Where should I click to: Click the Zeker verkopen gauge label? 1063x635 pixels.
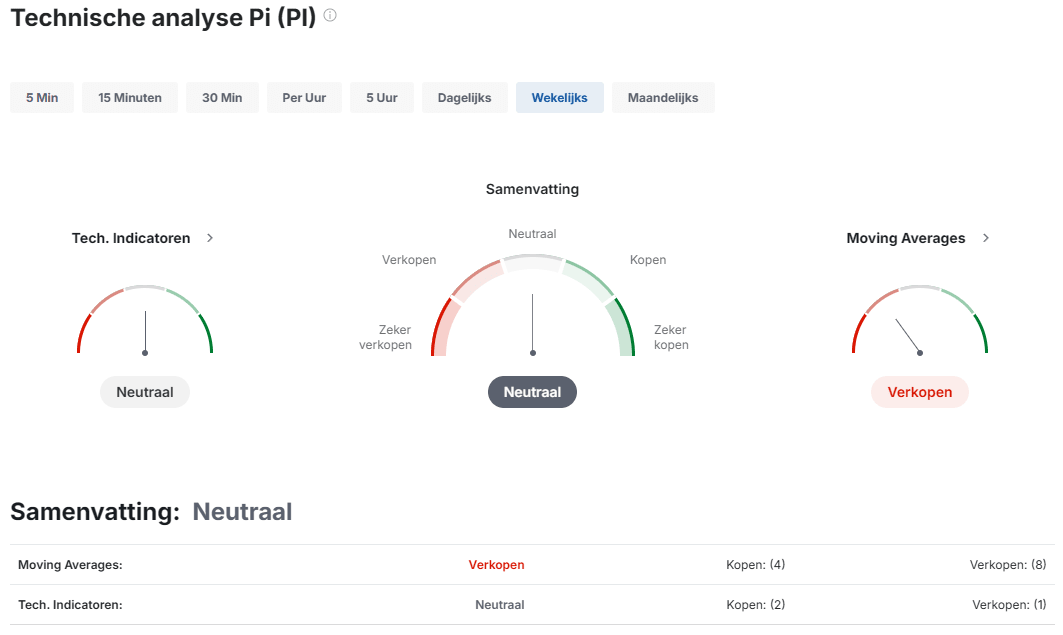click(x=386, y=337)
